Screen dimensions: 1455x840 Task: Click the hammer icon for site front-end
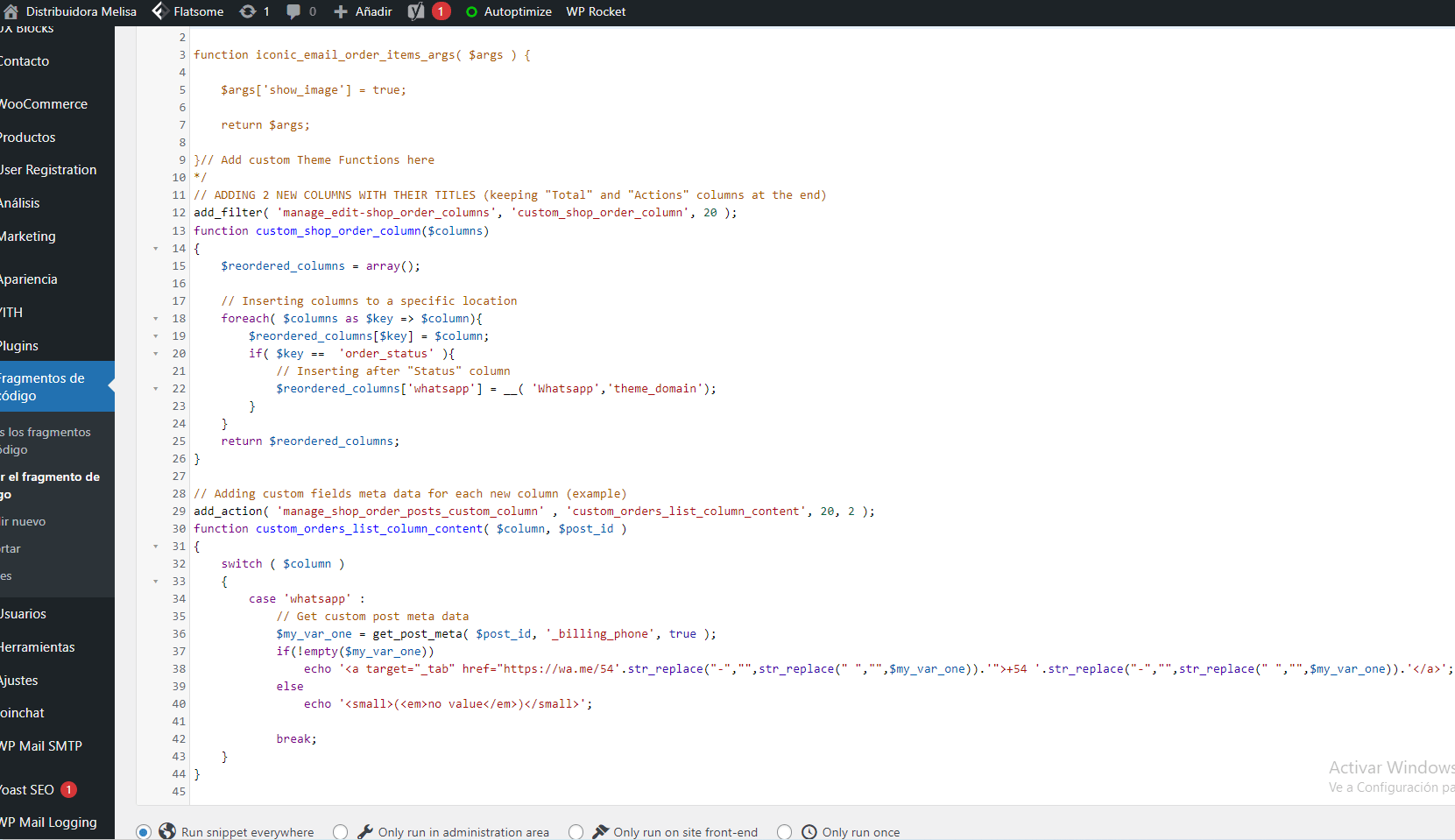tap(600, 831)
